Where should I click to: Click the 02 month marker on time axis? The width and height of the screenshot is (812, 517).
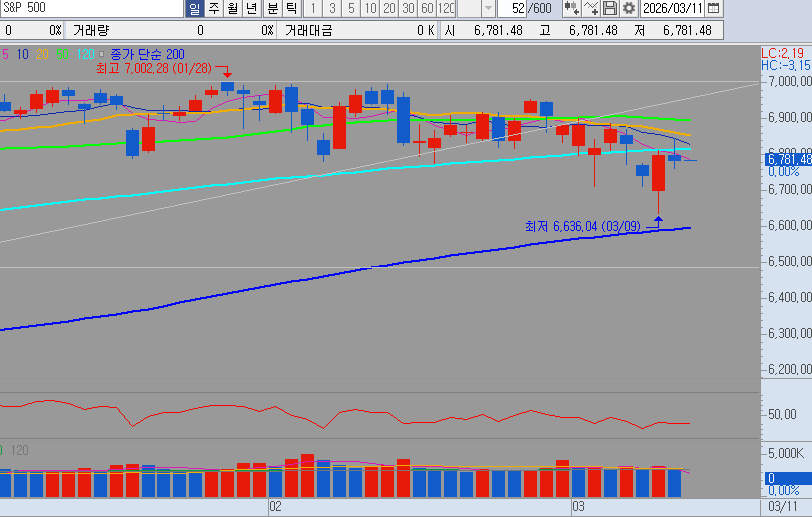[x=276, y=507]
